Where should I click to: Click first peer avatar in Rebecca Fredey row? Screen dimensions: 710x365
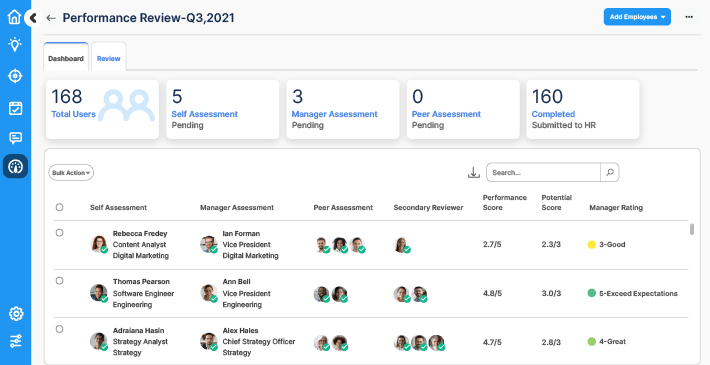tap(322, 245)
